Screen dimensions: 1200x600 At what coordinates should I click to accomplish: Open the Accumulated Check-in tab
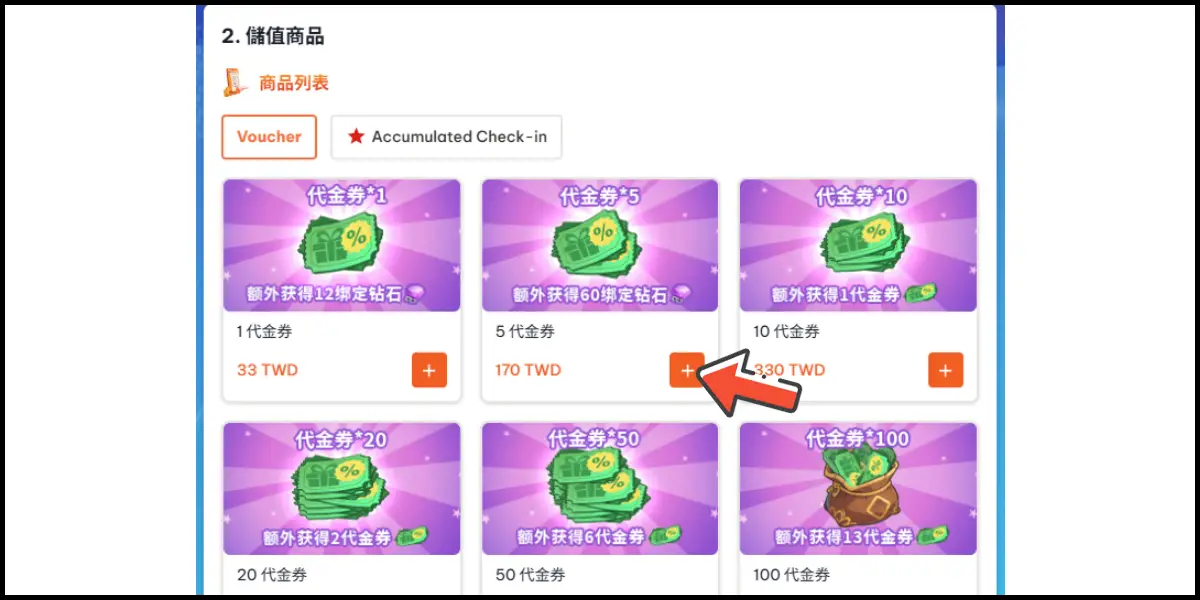(447, 137)
